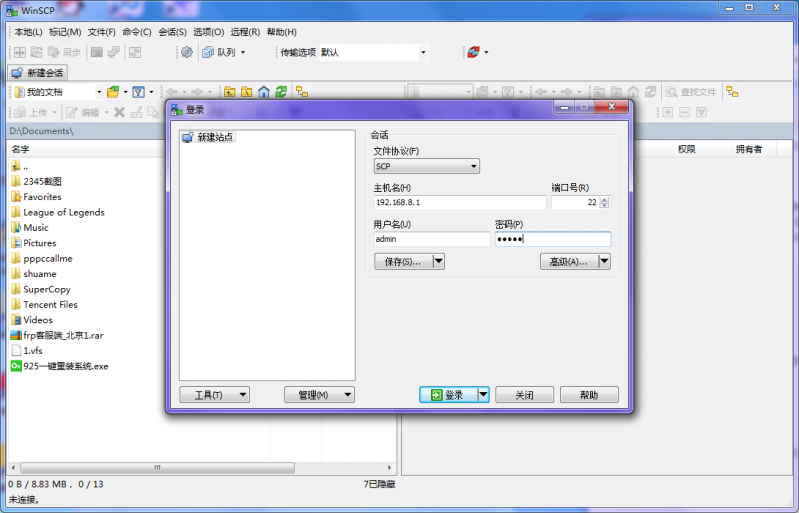
Task: Switch to the 新建会话 tab
Action: pyautogui.click(x=38, y=73)
